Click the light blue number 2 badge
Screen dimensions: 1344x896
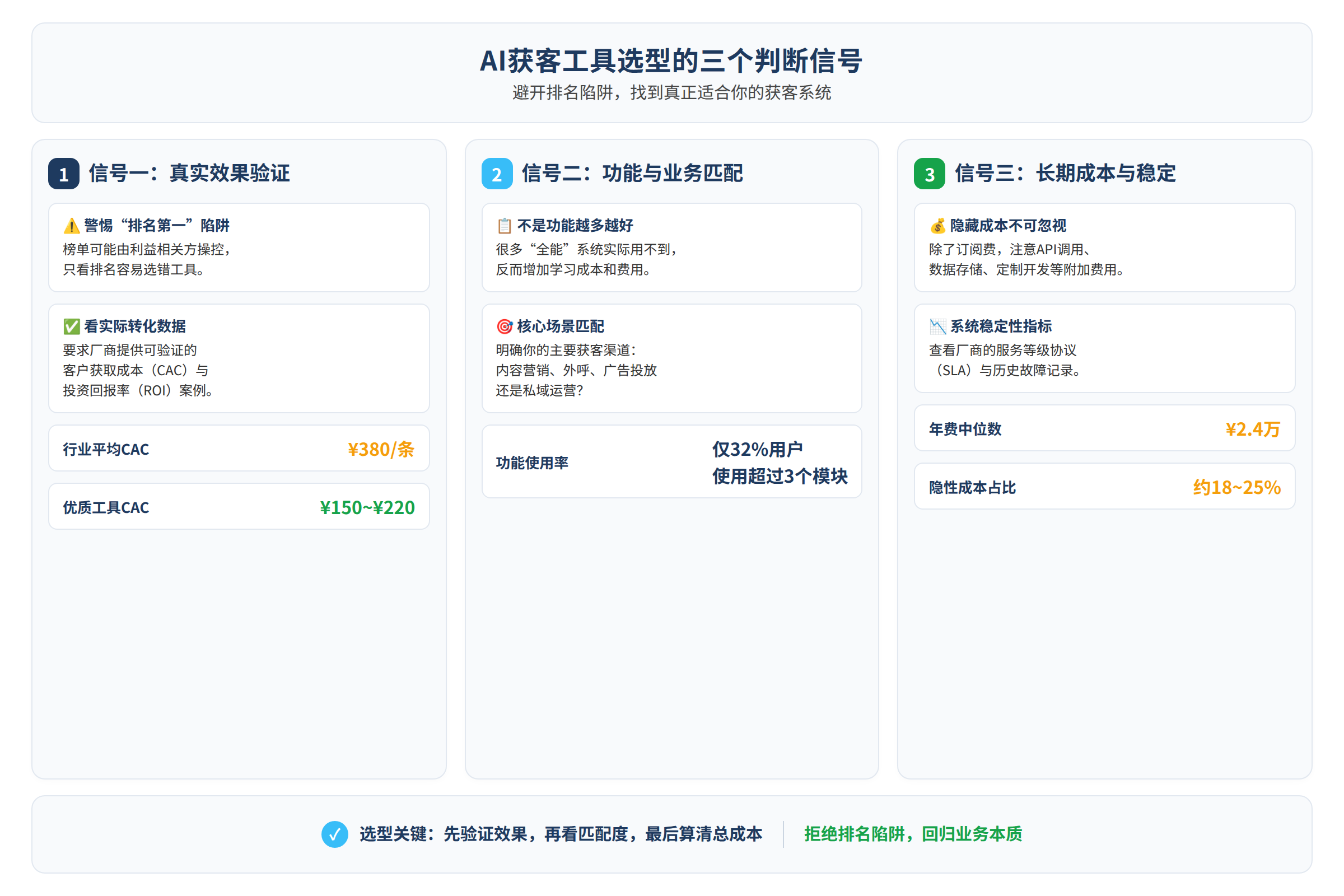point(497,174)
